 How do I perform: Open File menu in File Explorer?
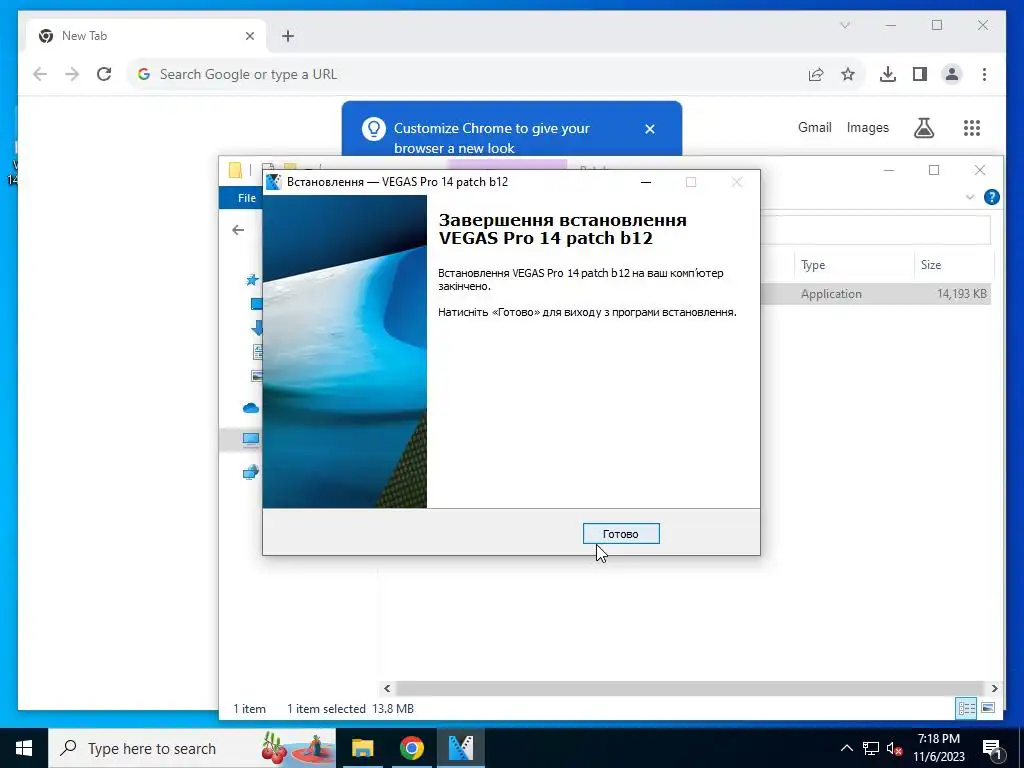(247, 198)
